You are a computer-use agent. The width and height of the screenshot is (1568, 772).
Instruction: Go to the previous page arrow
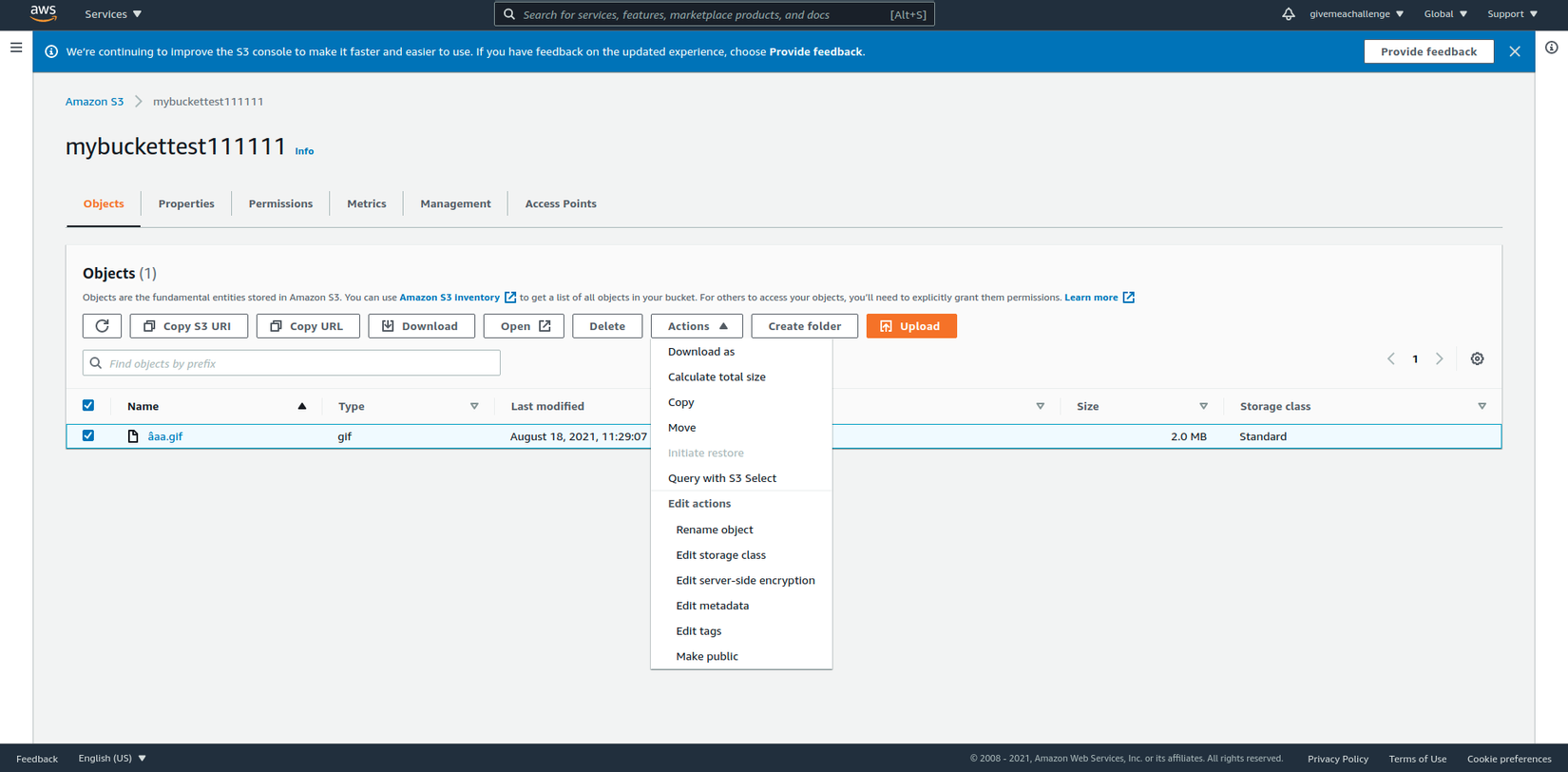tap(1390, 359)
